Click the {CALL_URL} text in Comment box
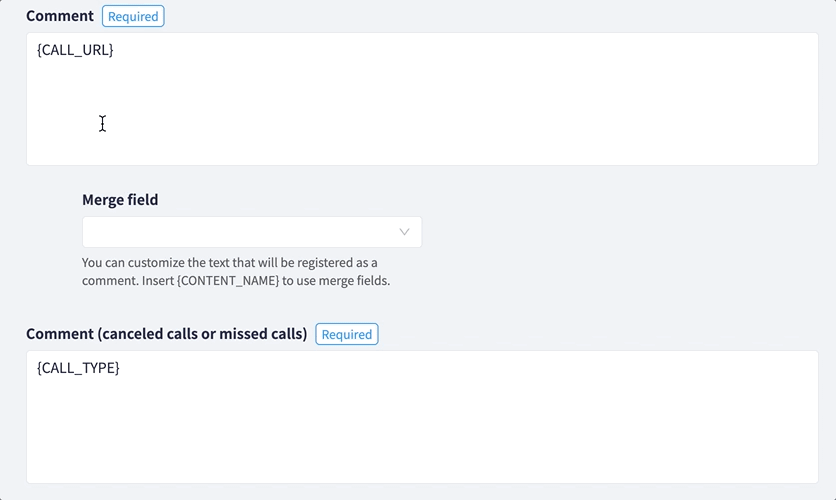This screenshot has height=500, width=836. tap(75, 49)
